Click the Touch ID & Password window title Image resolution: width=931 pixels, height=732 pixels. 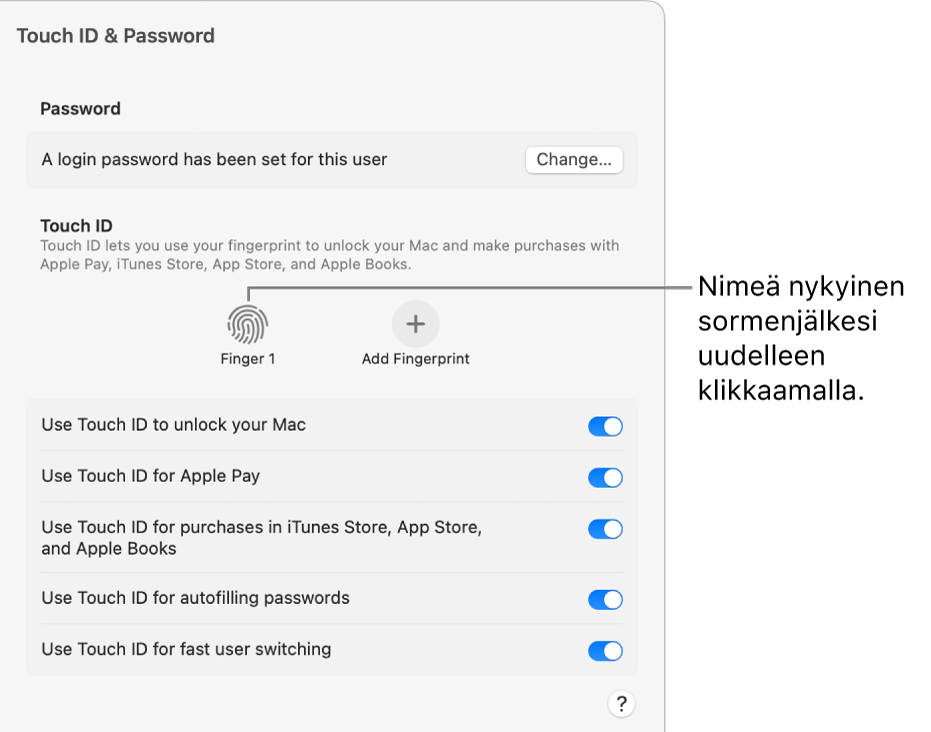tap(115, 35)
